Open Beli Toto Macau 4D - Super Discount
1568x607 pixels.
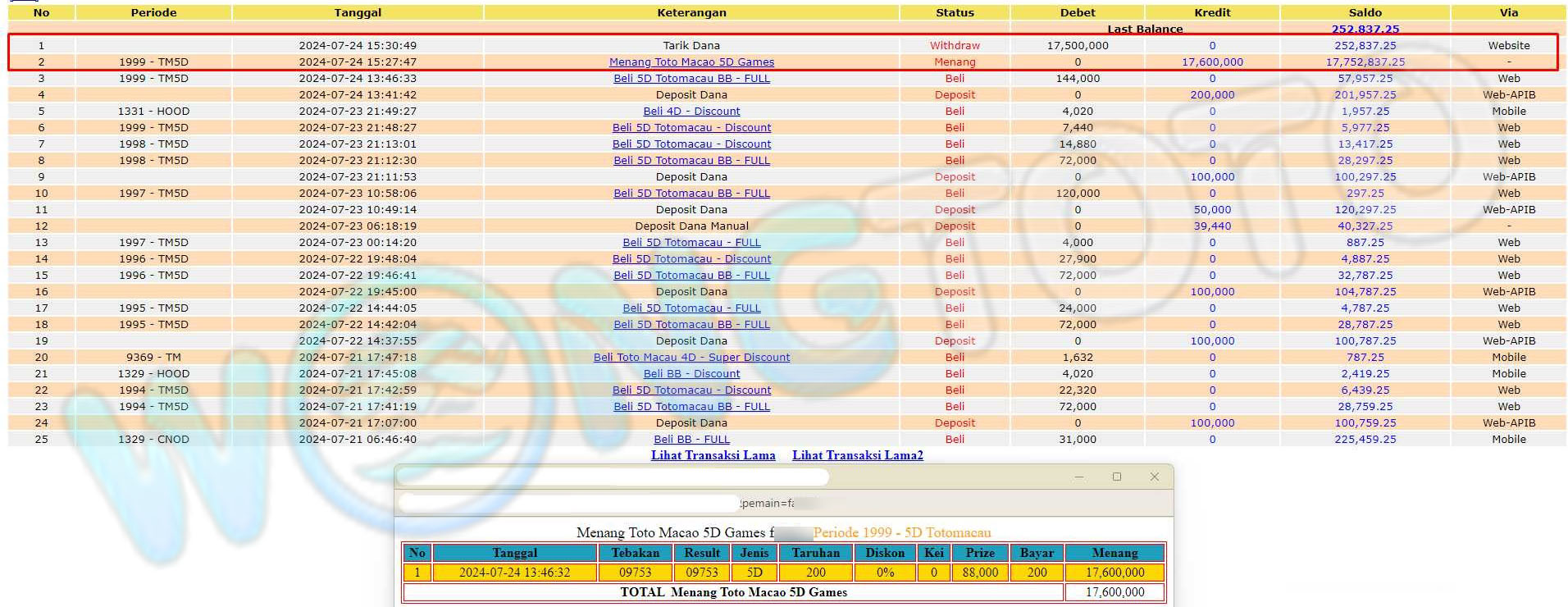pyautogui.click(x=691, y=358)
